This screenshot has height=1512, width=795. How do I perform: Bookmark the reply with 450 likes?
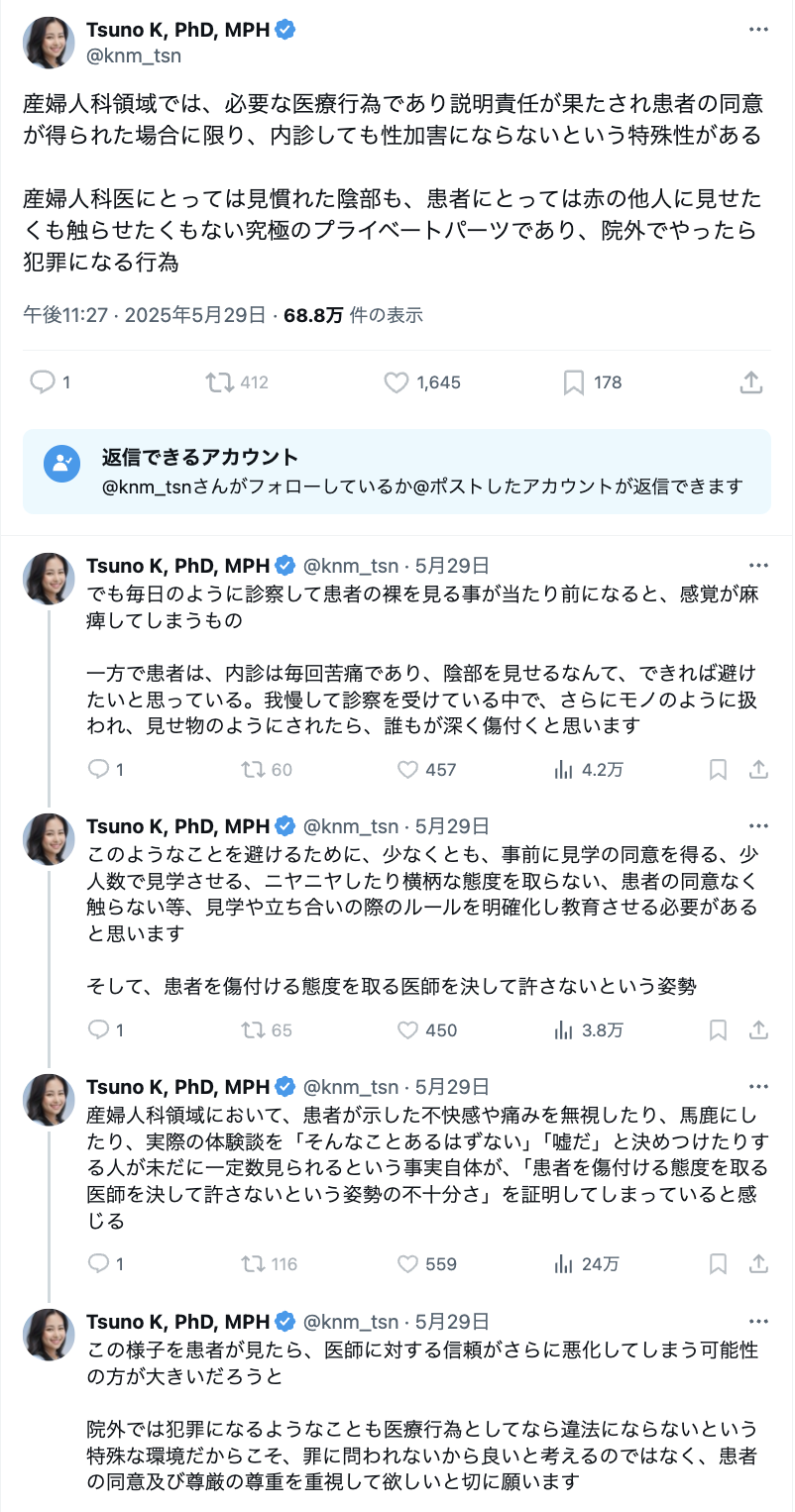pyautogui.click(x=719, y=1029)
